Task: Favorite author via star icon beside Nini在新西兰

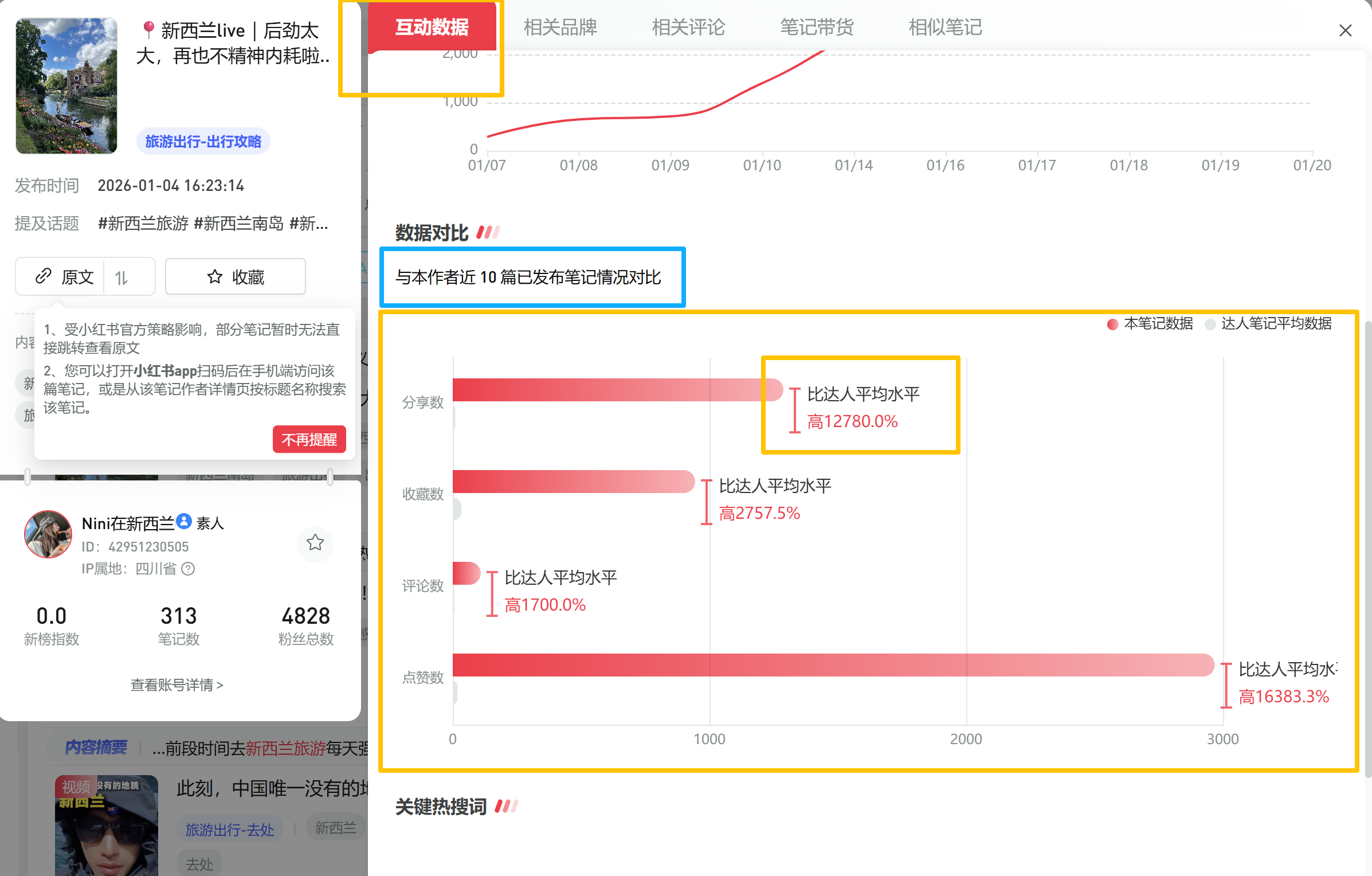Action: coord(315,542)
